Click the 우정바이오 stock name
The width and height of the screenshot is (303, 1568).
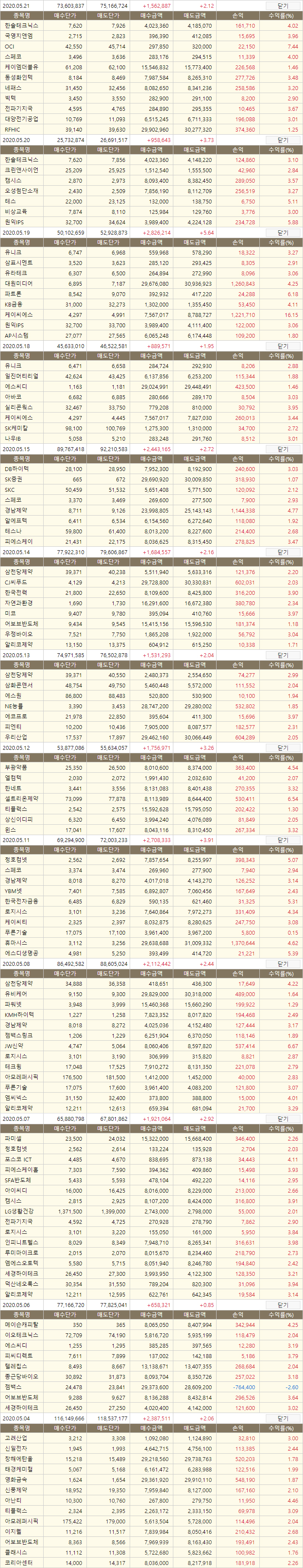point(19,634)
